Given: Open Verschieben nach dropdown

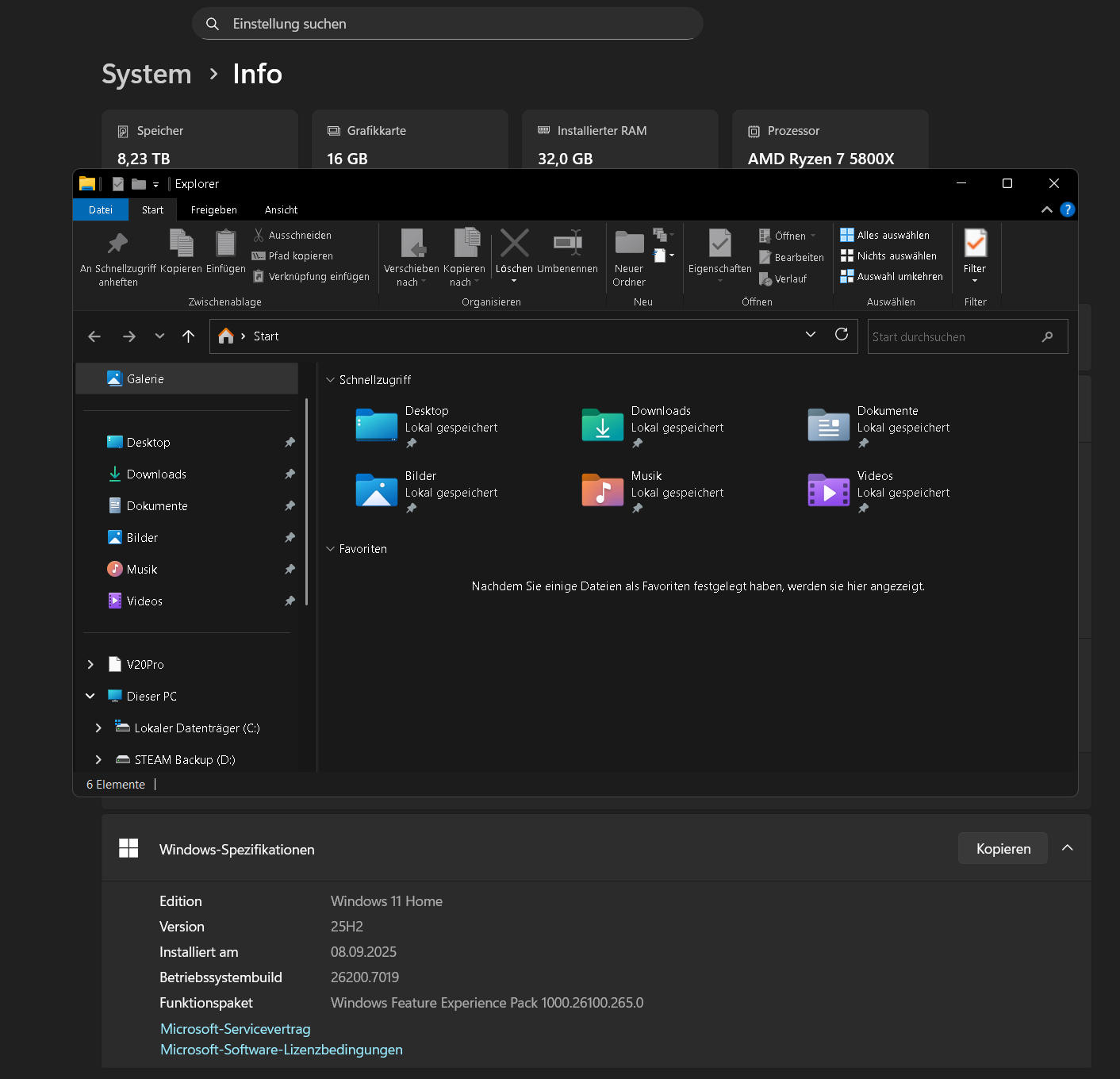Looking at the screenshot, I should point(412,257).
